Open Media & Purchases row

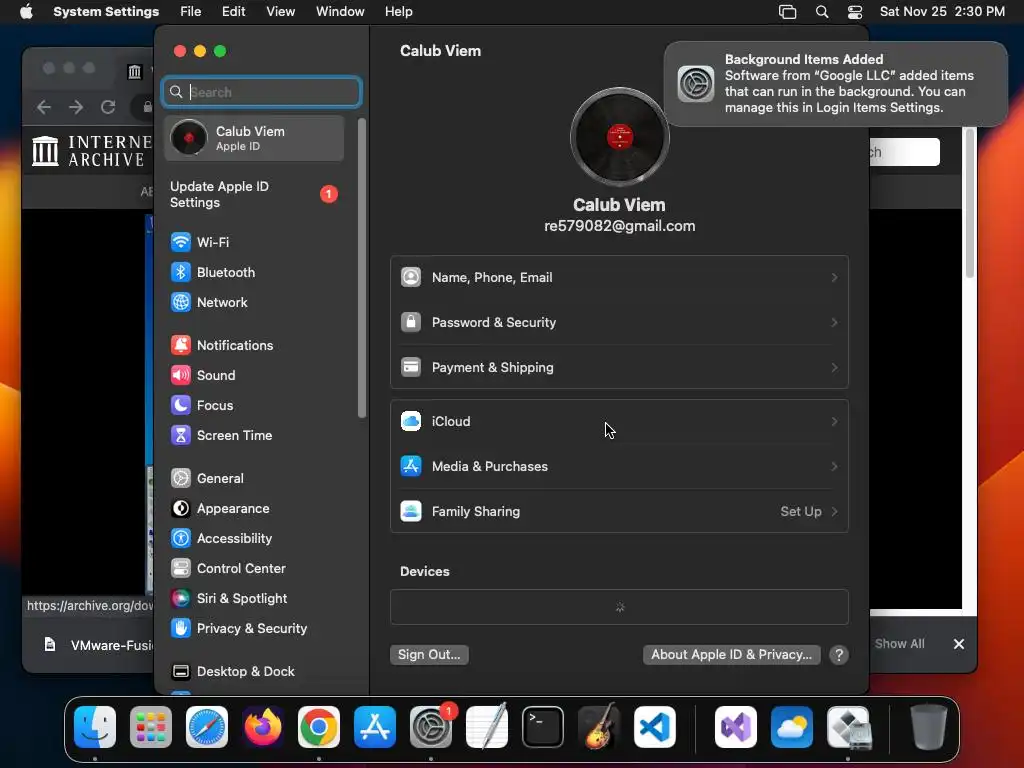click(619, 466)
